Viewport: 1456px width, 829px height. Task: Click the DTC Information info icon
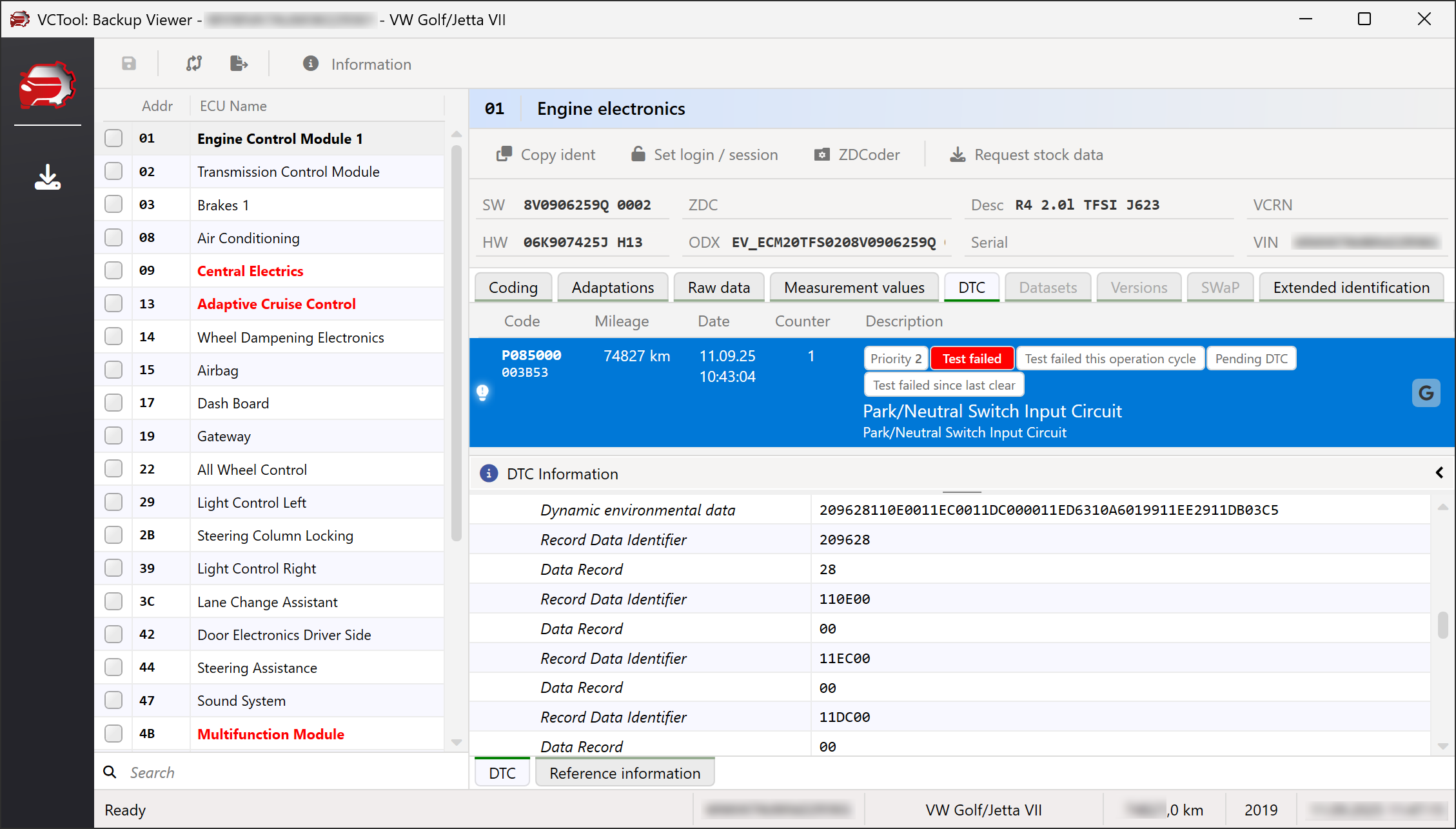coord(489,474)
